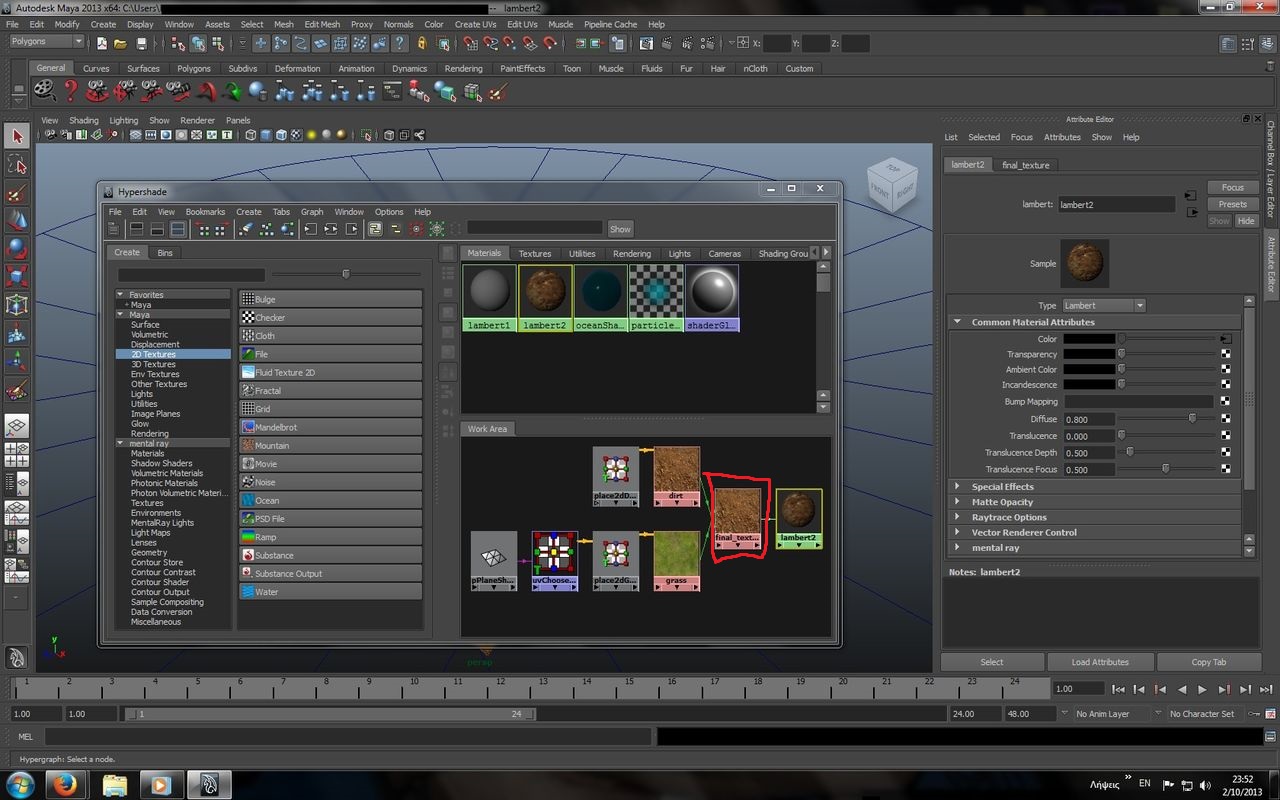The height and width of the screenshot is (800, 1280).
Task: Create a Noise texture node
Action: tap(330, 482)
